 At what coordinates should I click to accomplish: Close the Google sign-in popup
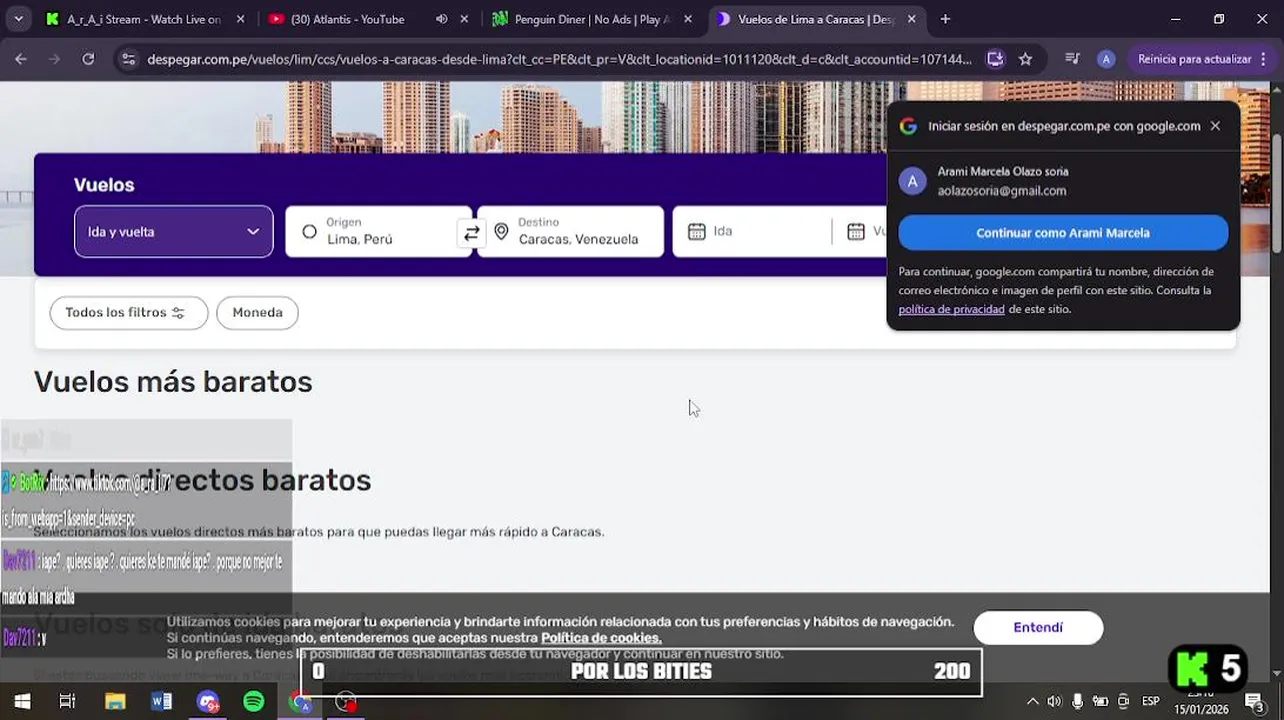pos(1215,126)
